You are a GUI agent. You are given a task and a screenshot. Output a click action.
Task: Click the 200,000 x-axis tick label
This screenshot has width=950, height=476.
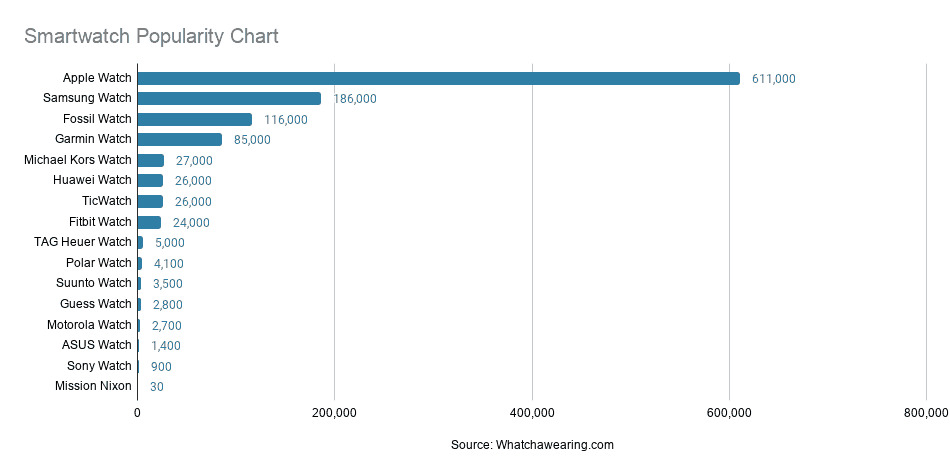point(334,413)
